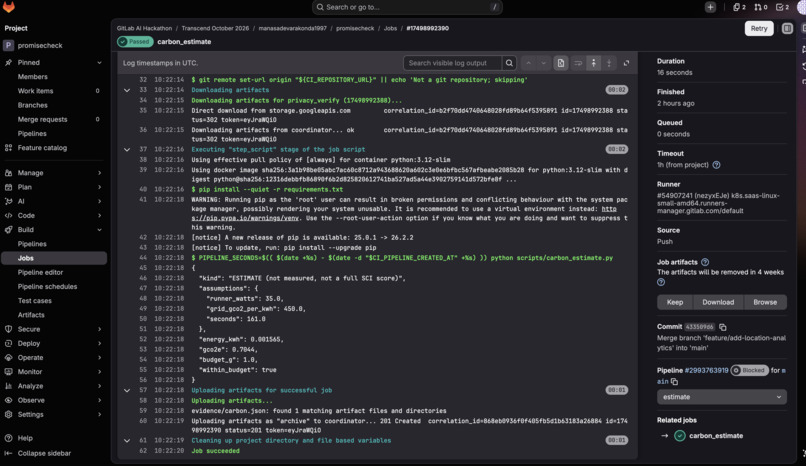The image size is (806, 466).
Task: Toggle the job details sidebar panel icon
Action: point(787,29)
